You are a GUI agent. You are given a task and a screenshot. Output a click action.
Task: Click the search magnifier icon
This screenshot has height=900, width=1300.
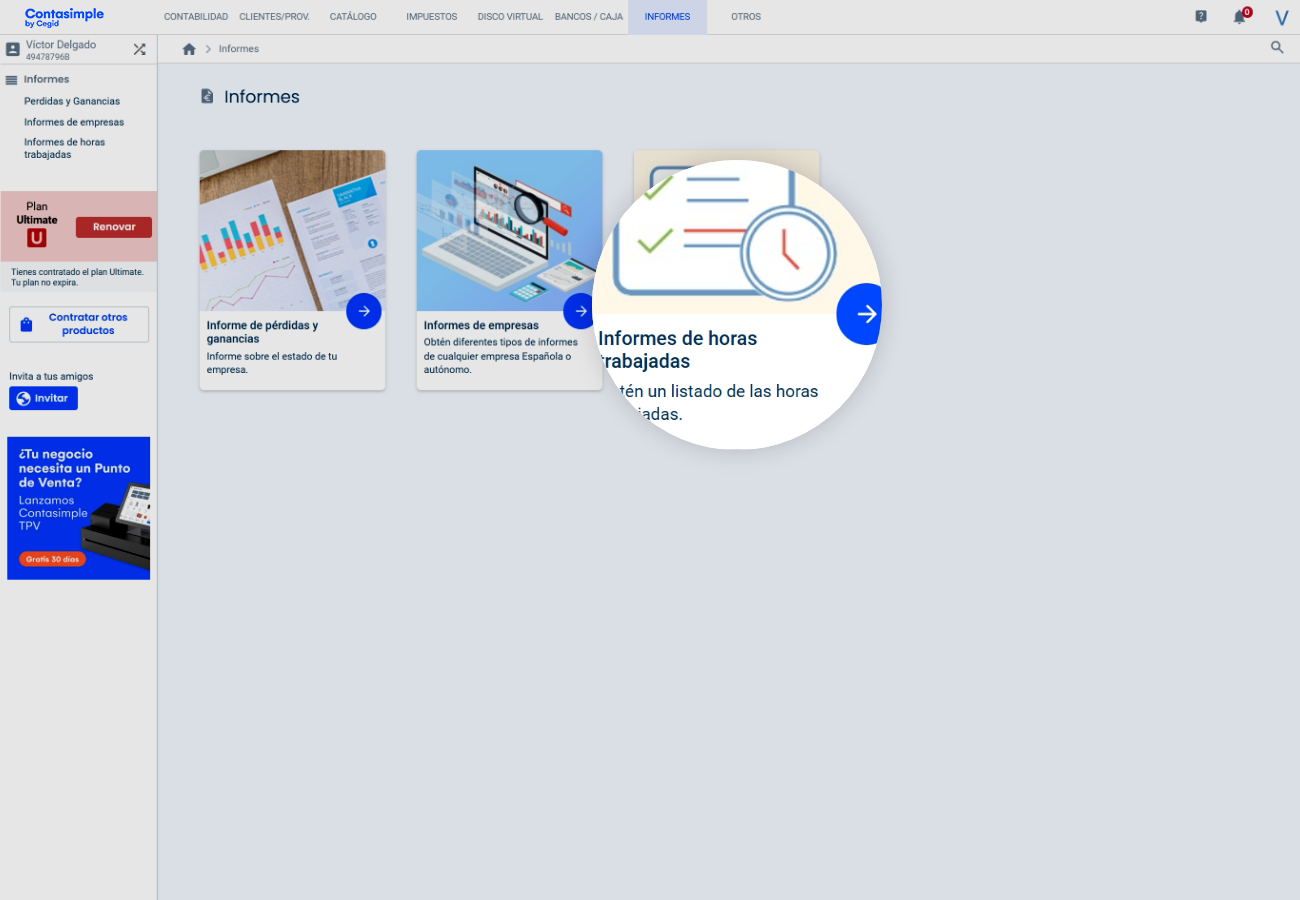click(1277, 47)
